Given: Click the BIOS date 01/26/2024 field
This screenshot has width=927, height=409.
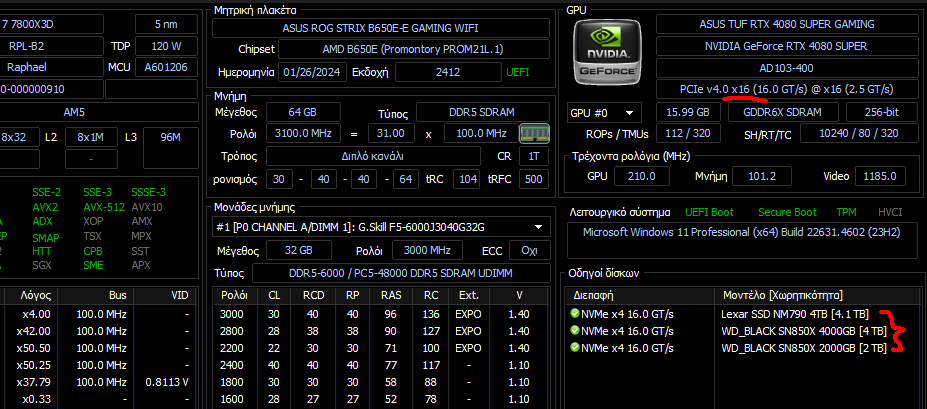Looking at the screenshot, I should (313, 72).
